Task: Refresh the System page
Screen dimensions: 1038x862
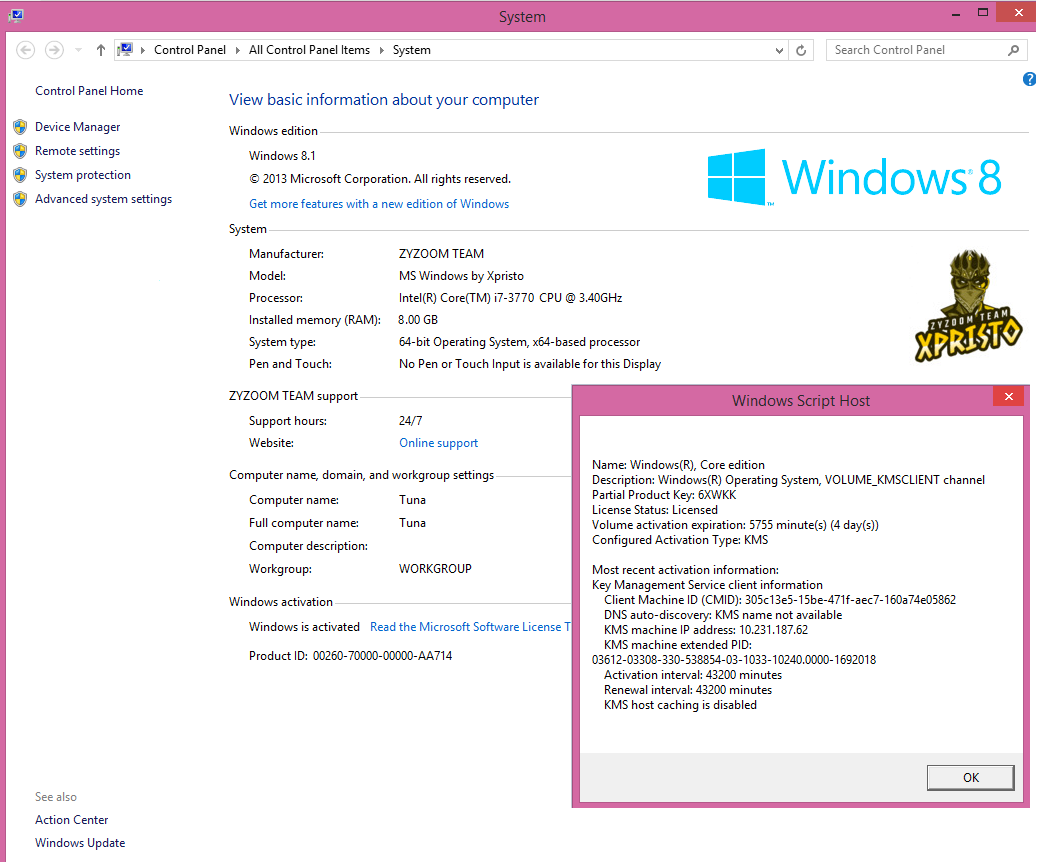Action: point(801,50)
